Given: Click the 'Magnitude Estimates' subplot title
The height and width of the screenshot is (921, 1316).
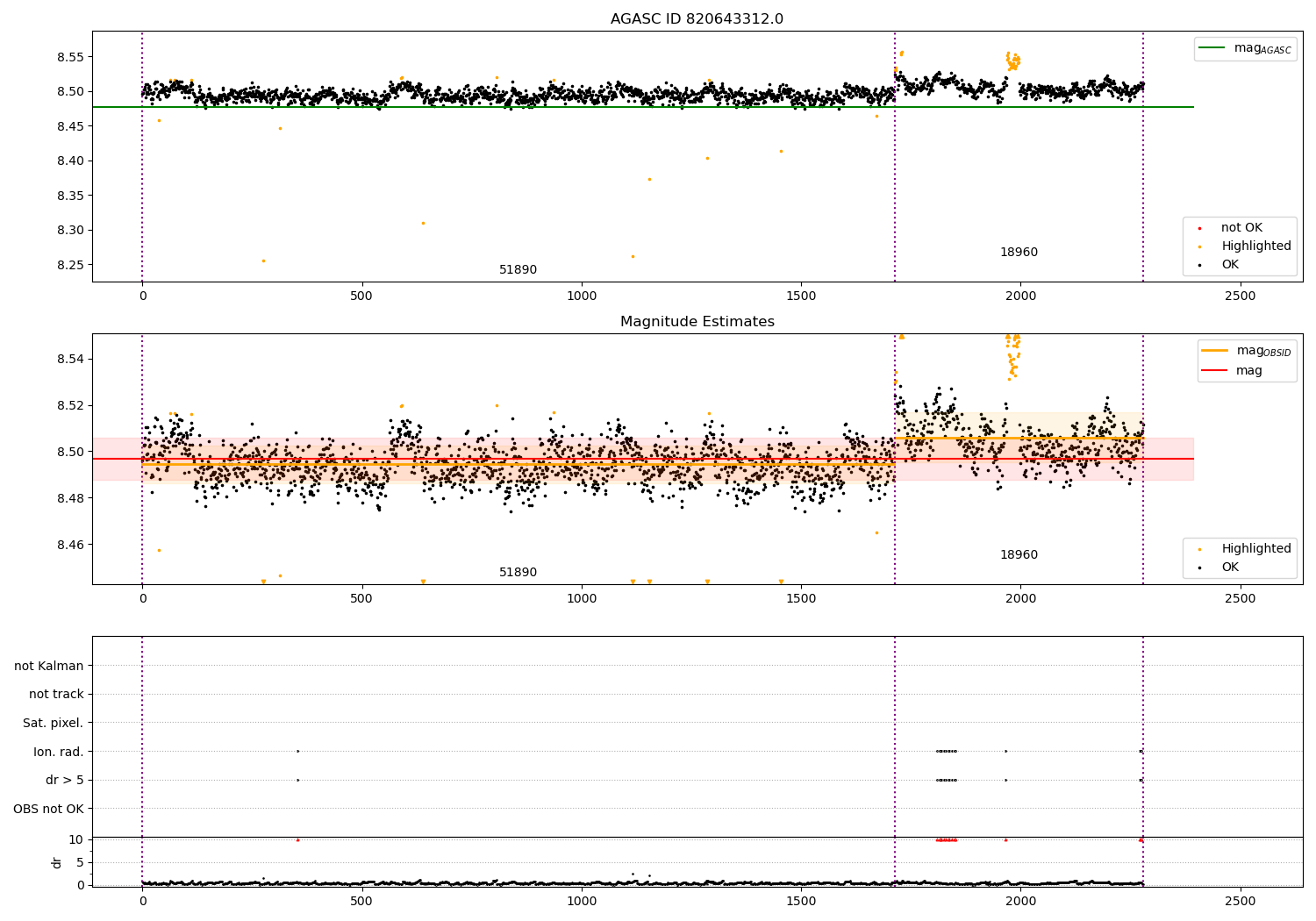Looking at the screenshot, I should click(x=697, y=322).
